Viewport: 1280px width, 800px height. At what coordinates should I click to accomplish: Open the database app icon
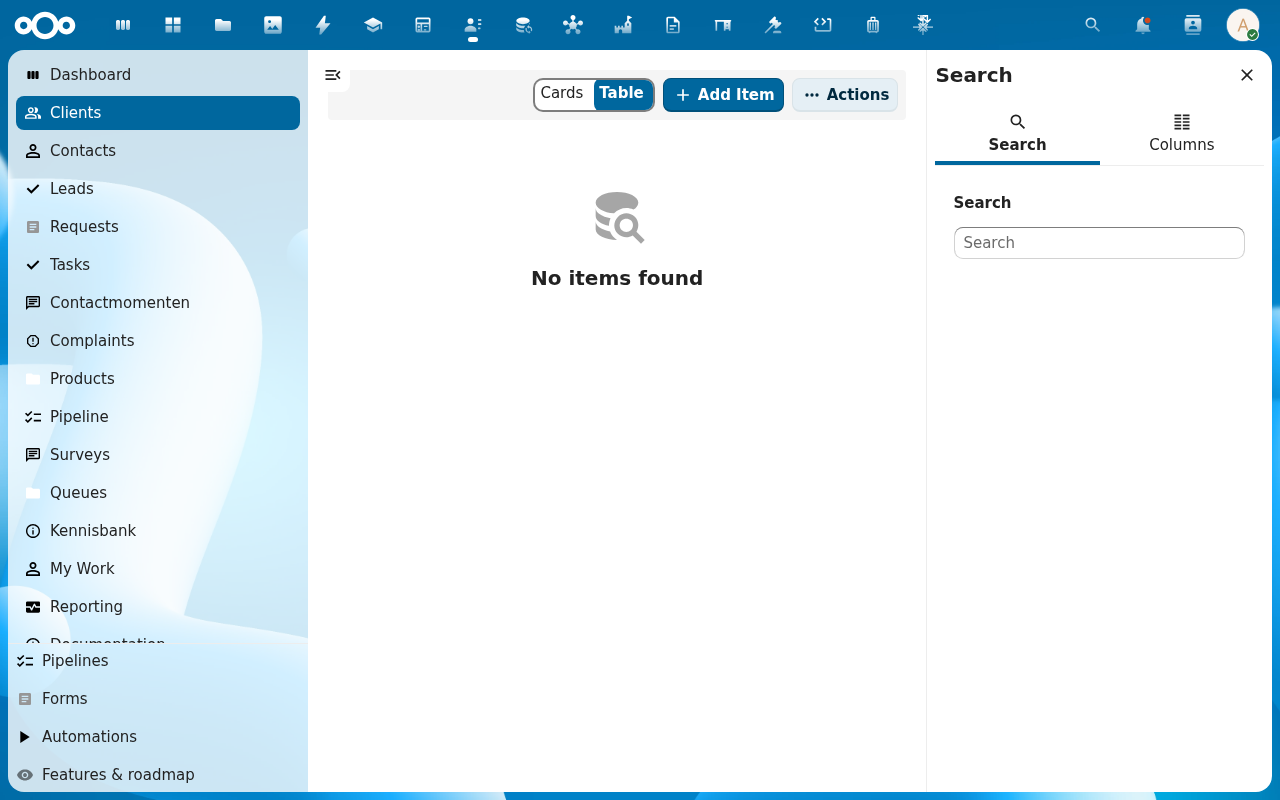point(523,25)
